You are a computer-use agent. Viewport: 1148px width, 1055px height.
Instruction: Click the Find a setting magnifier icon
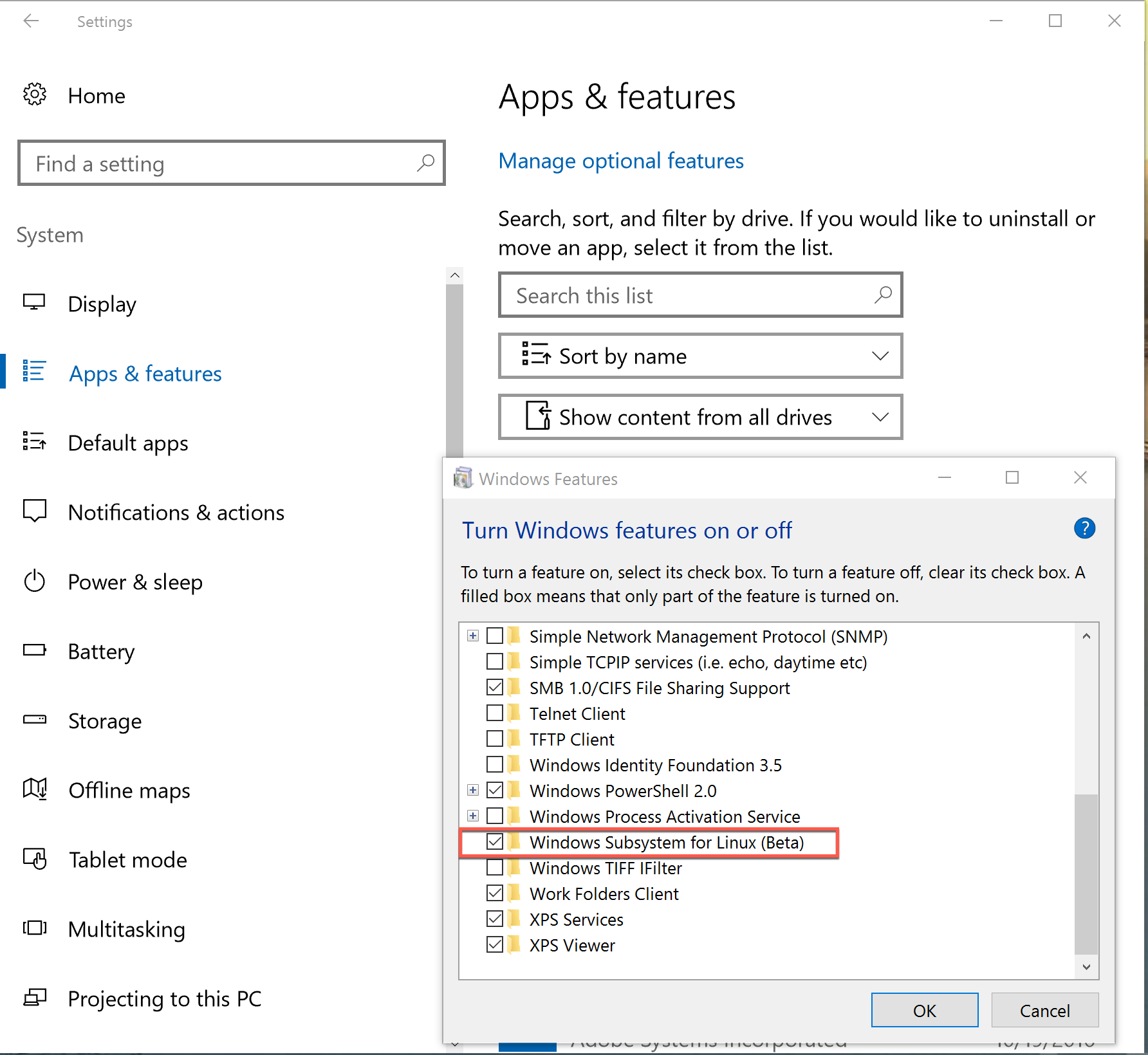[425, 163]
